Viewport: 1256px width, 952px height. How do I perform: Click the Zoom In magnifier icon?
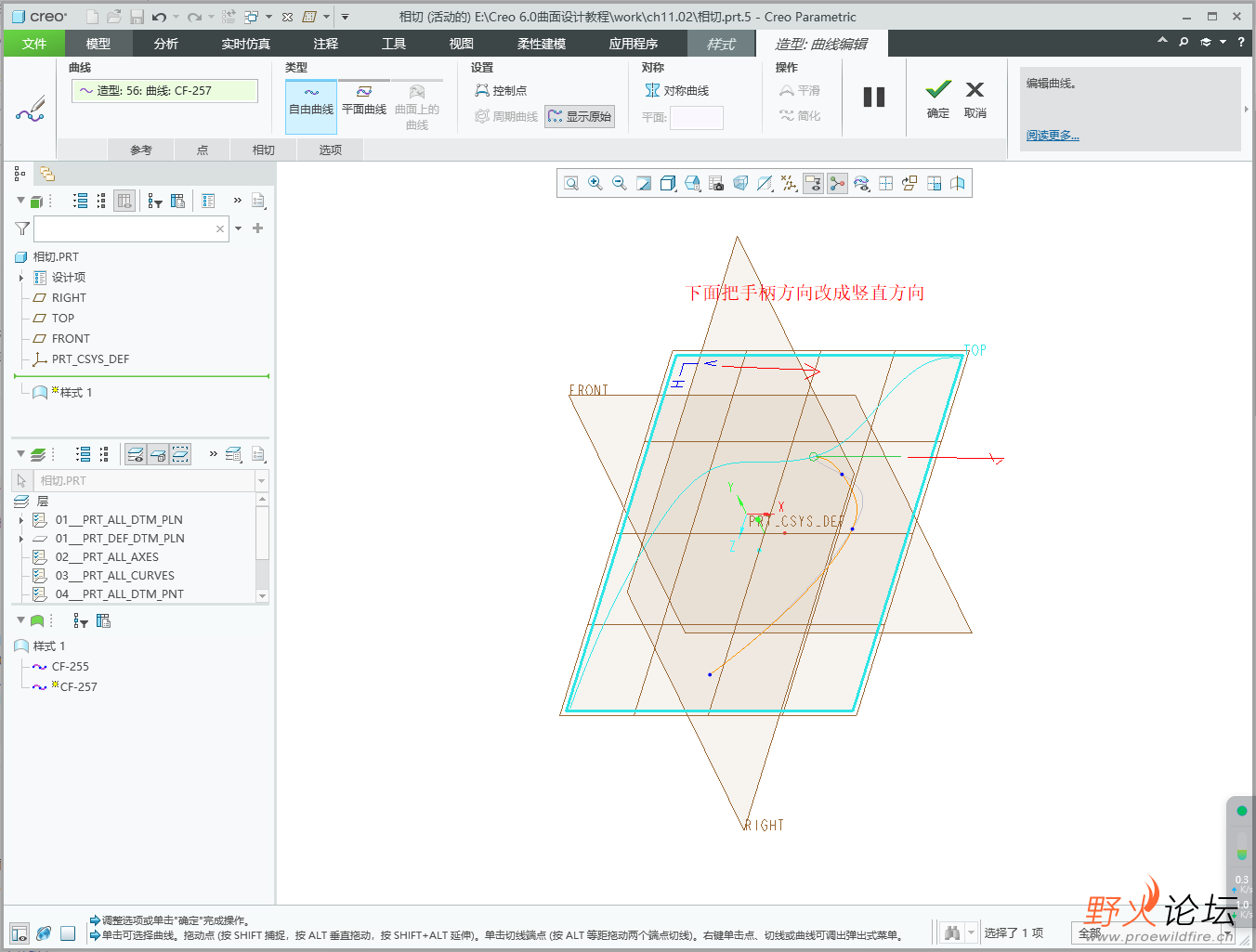point(595,184)
